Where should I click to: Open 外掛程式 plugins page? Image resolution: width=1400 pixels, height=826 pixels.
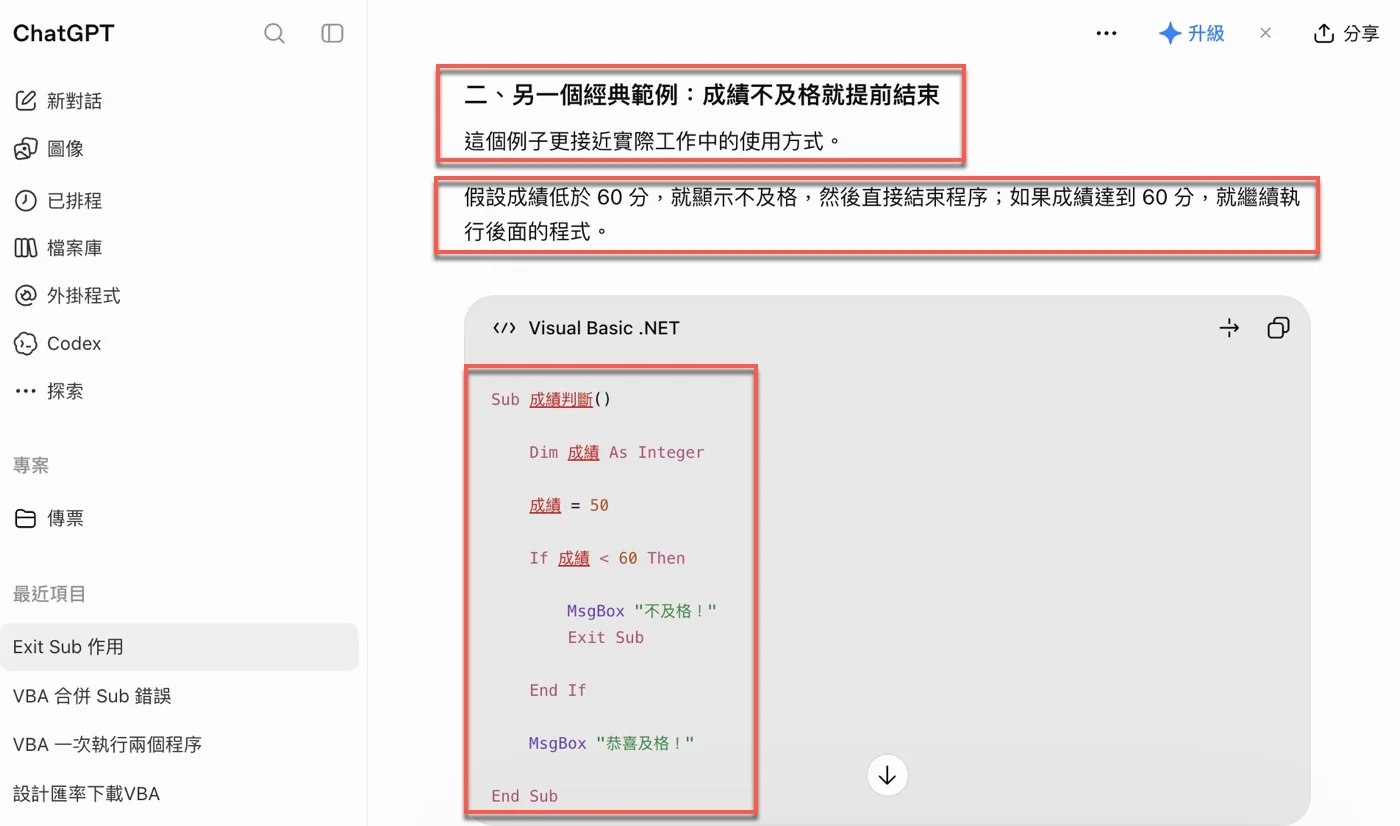(67, 296)
